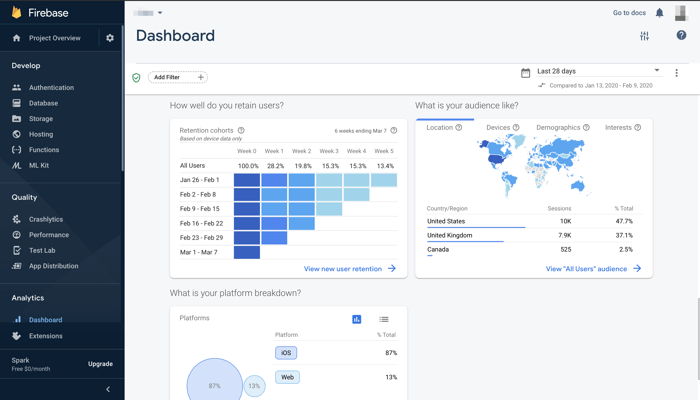
Task: Switch to the Demographics tab
Action: [558, 128]
